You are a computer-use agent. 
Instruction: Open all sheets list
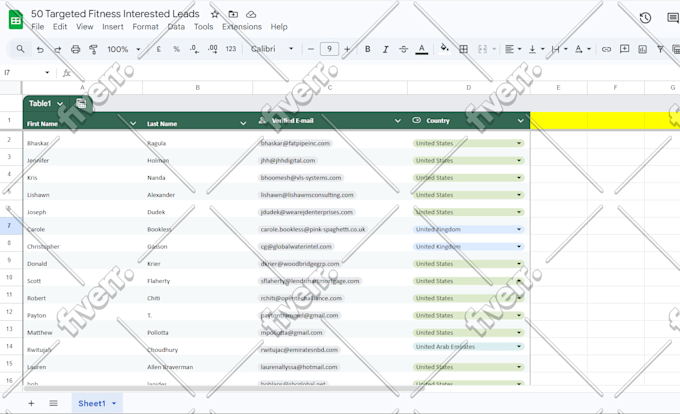point(53,403)
